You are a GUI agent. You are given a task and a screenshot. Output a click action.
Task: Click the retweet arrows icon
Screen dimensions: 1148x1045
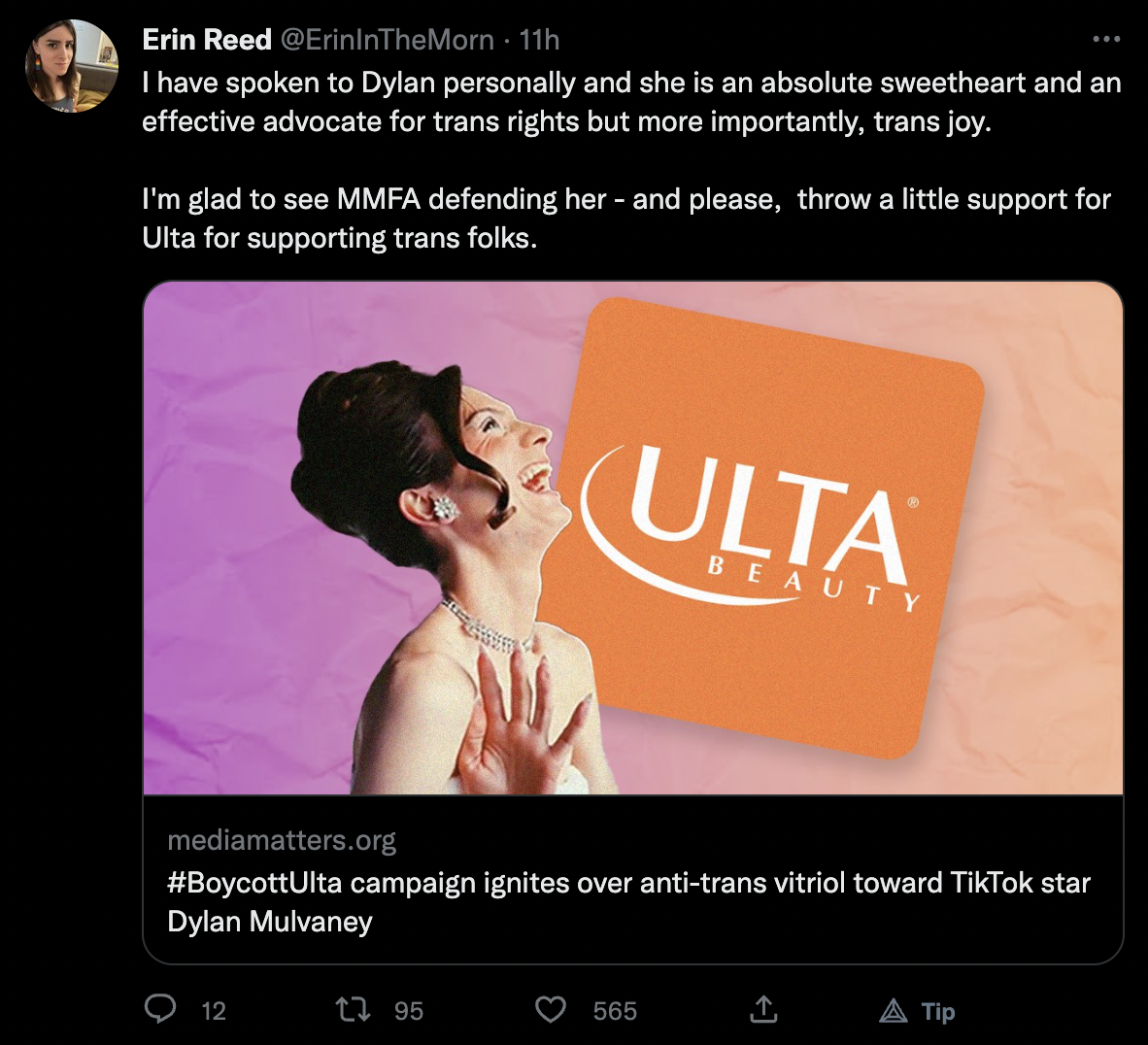point(353,1010)
